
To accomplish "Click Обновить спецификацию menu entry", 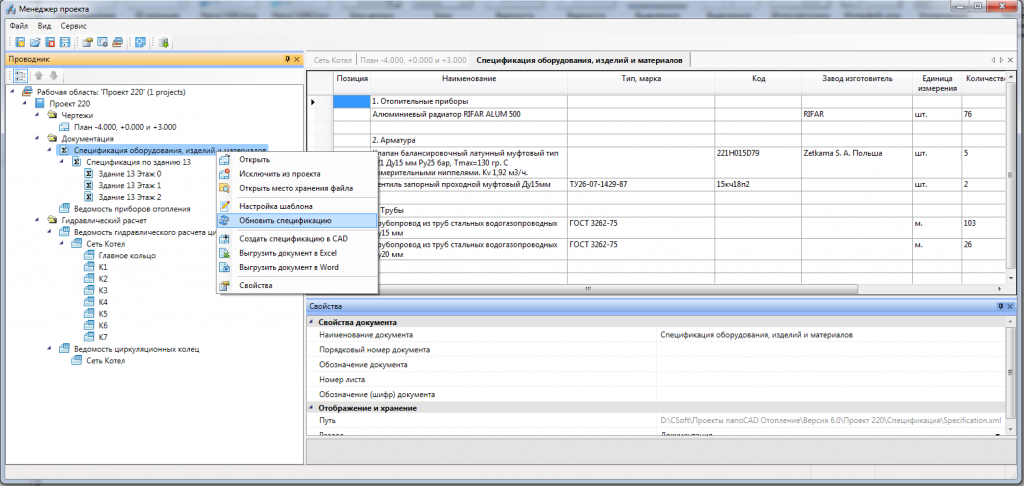I will click(x=297, y=221).
